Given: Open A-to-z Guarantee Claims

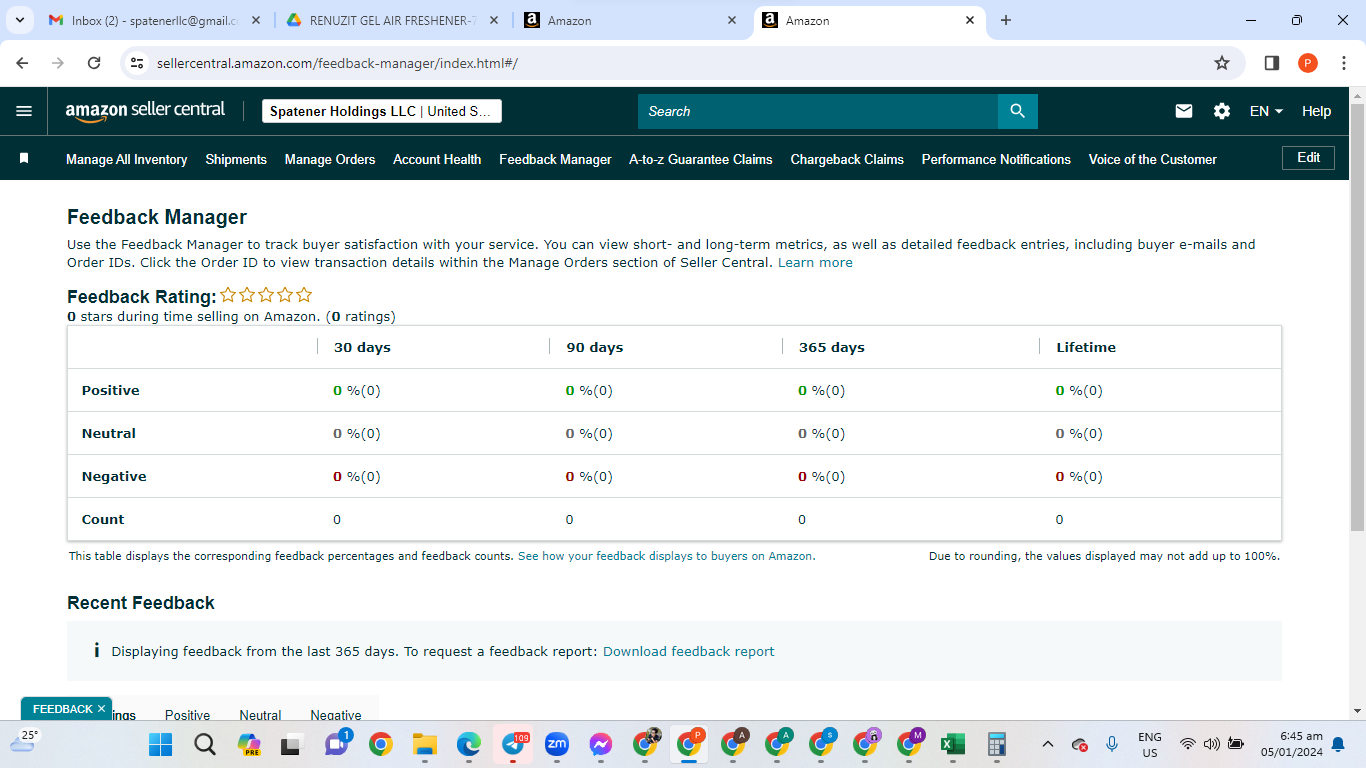Looking at the screenshot, I should pos(701,159).
